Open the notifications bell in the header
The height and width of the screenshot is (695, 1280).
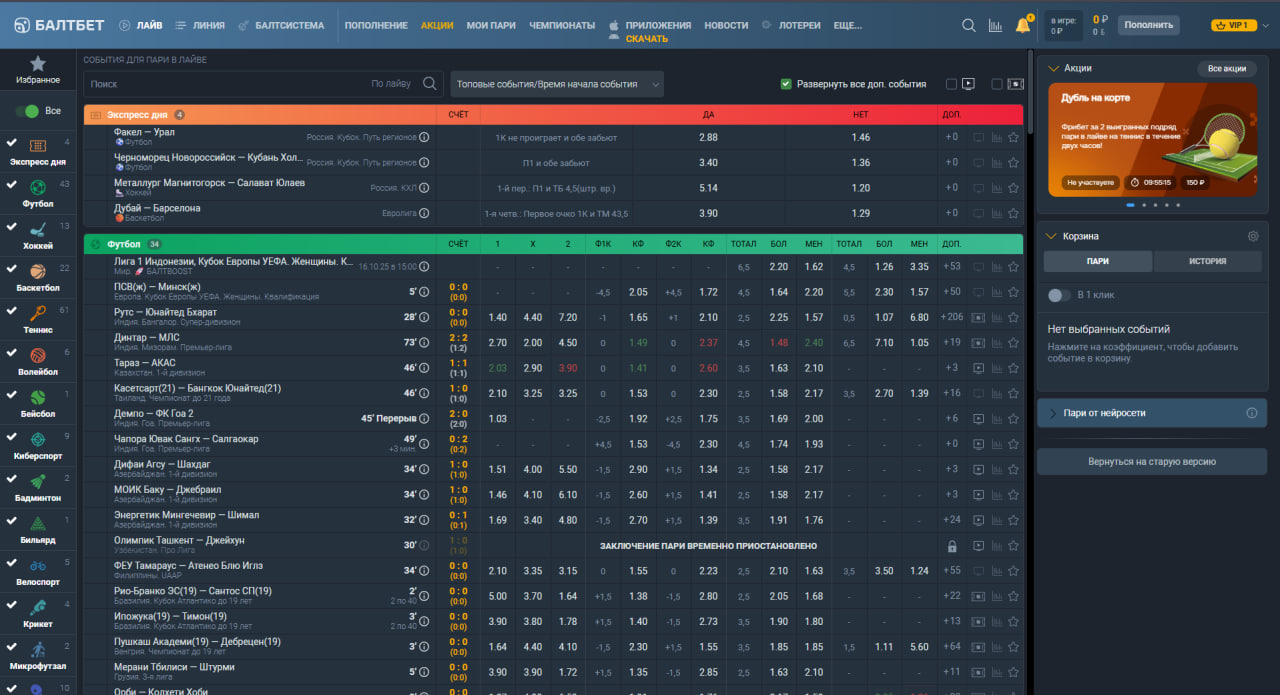pos(1023,25)
